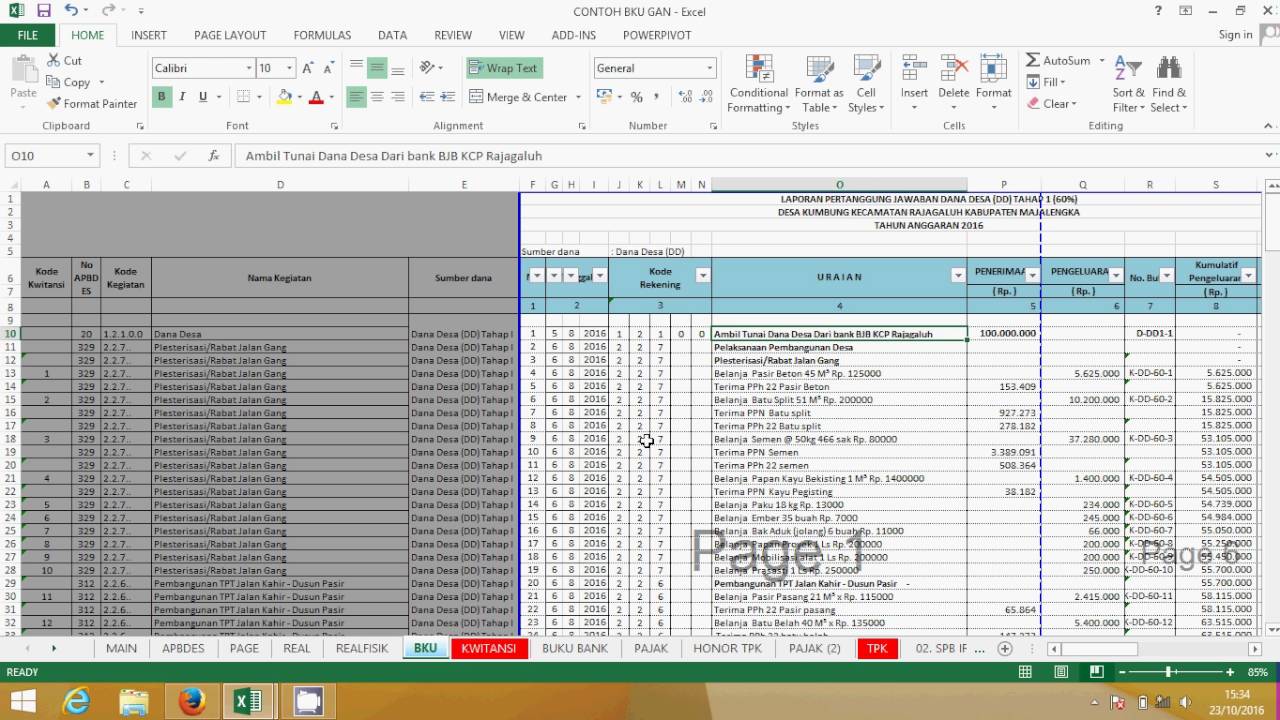
Task: Align text to the right
Action: point(398,97)
